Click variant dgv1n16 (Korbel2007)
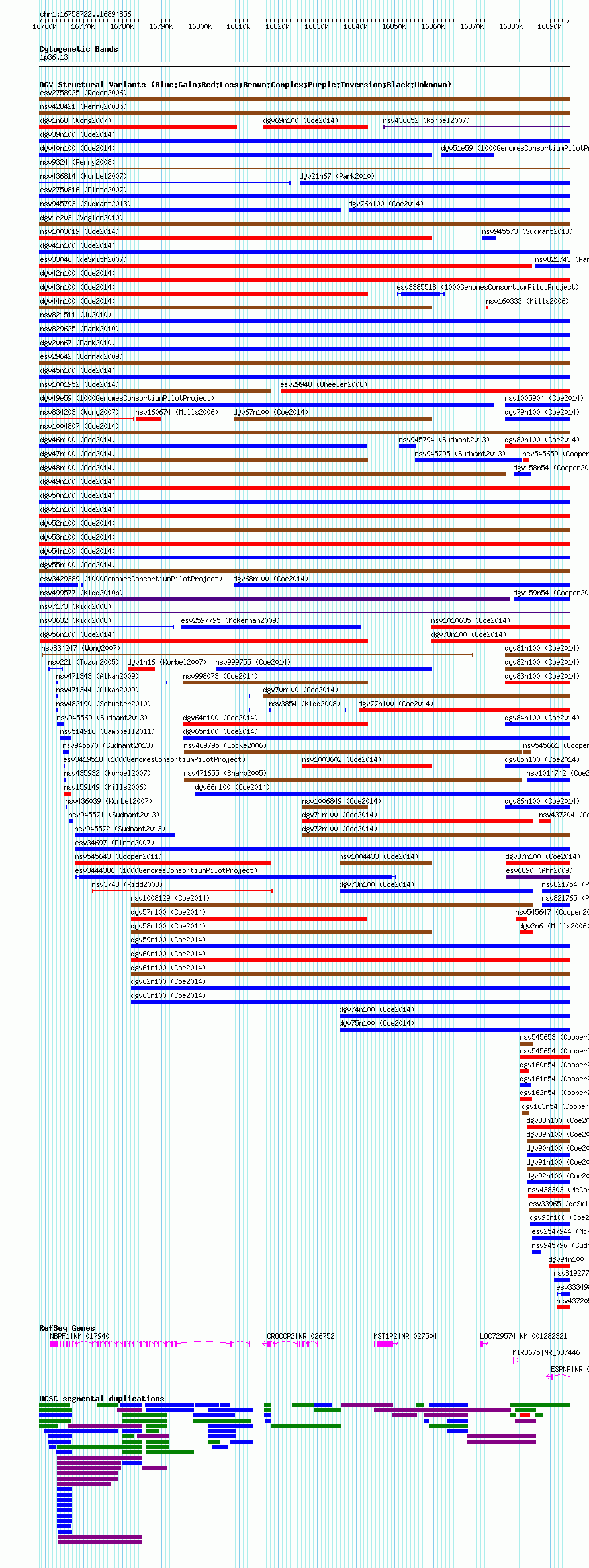The image size is (589, 1568). tap(167, 662)
